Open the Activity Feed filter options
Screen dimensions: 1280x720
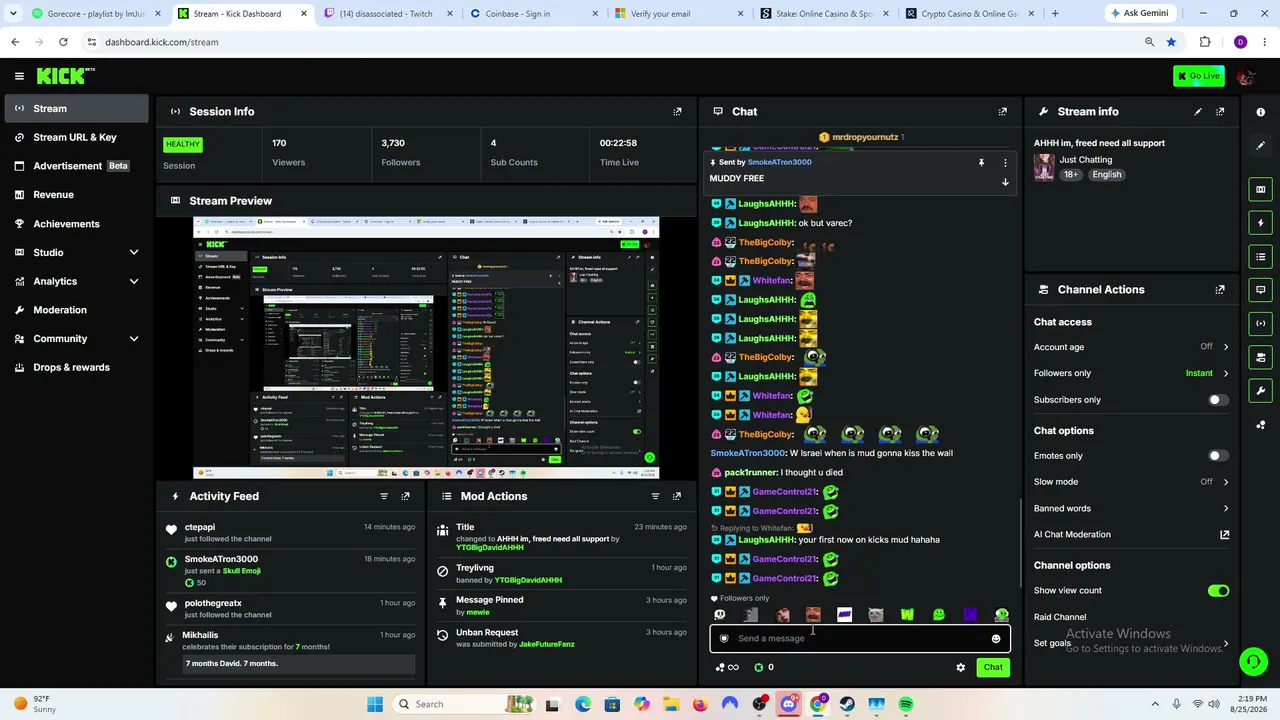point(384,496)
